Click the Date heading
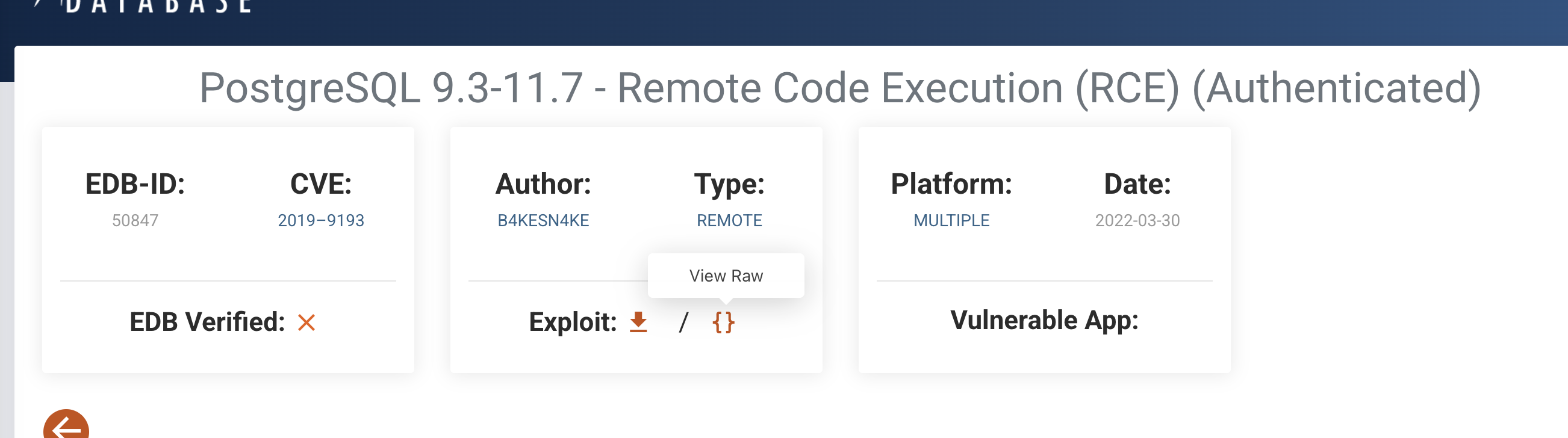Screen dimensions: 1568x438 pyautogui.click(x=1137, y=184)
